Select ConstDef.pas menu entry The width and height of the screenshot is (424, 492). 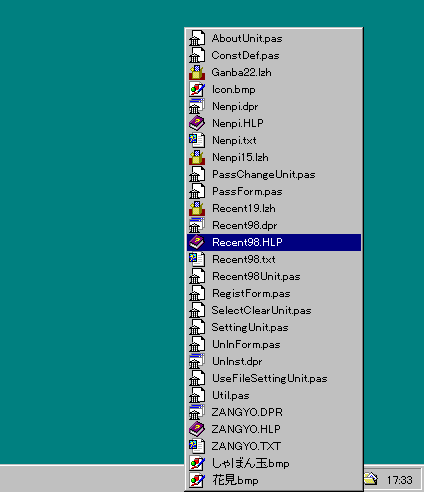point(274,55)
